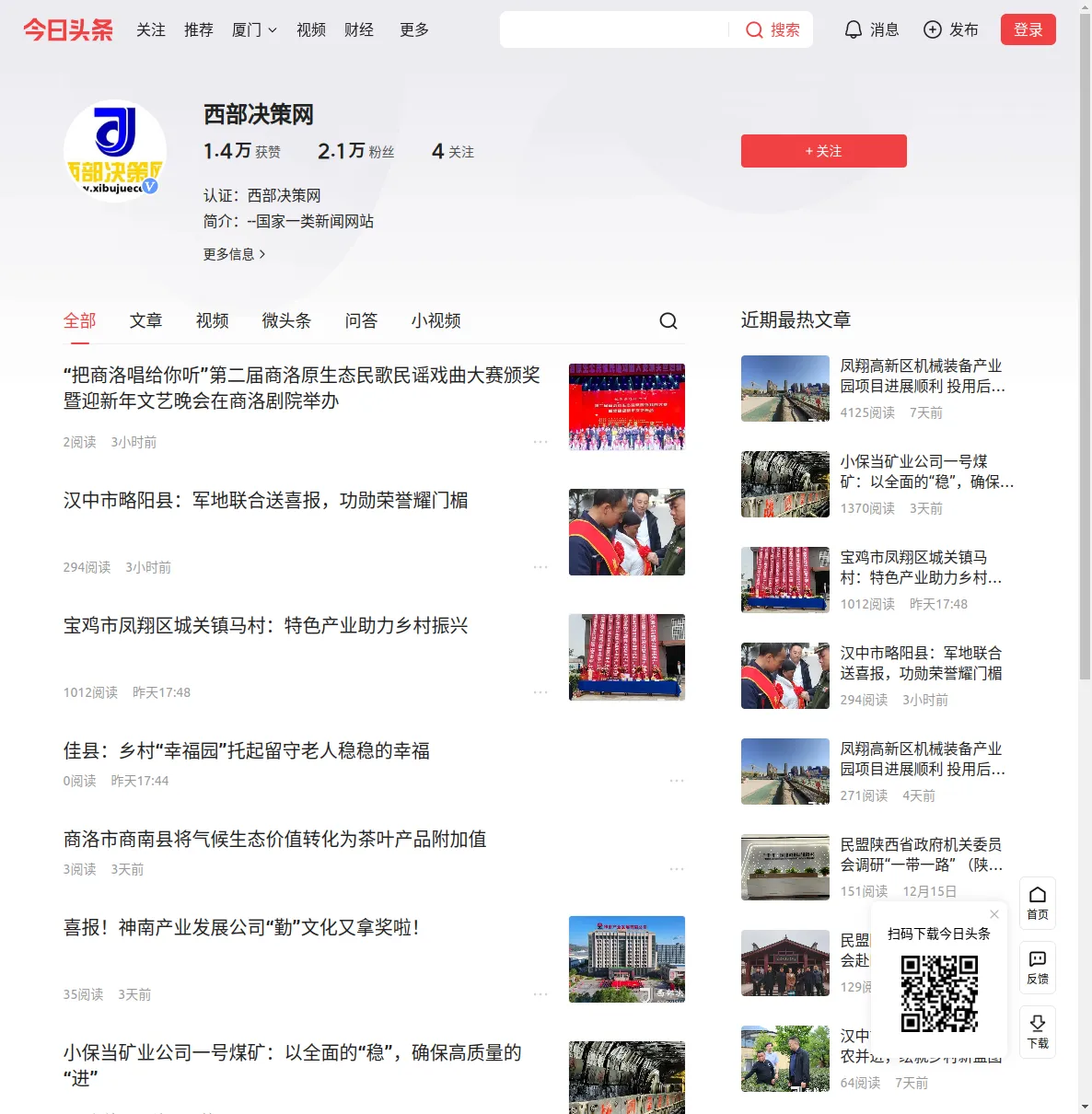The height and width of the screenshot is (1114, 1092).
Task: Open article 佳县：乡村“幸福园”
Action: [247, 751]
